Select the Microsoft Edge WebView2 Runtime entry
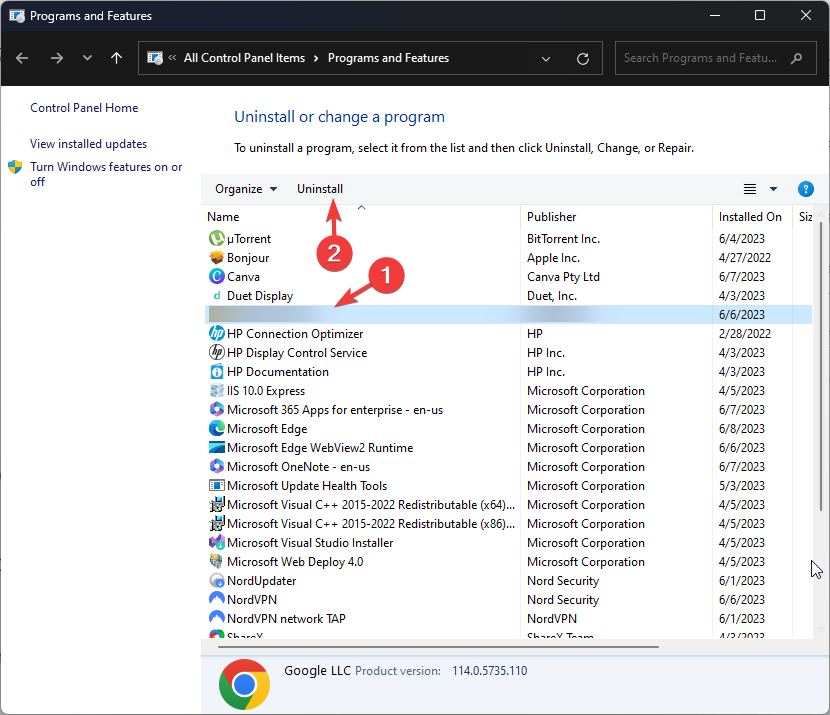The image size is (830, 715). point(320,448)
